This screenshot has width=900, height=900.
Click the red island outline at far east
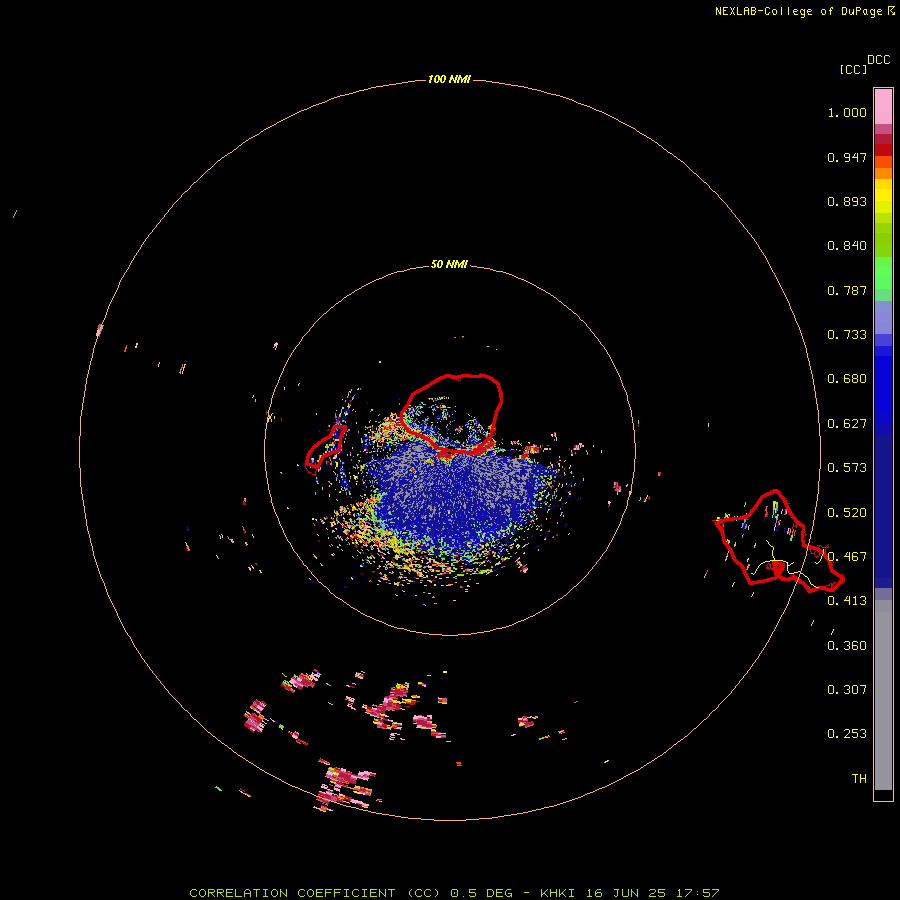[x=778, y=541]
